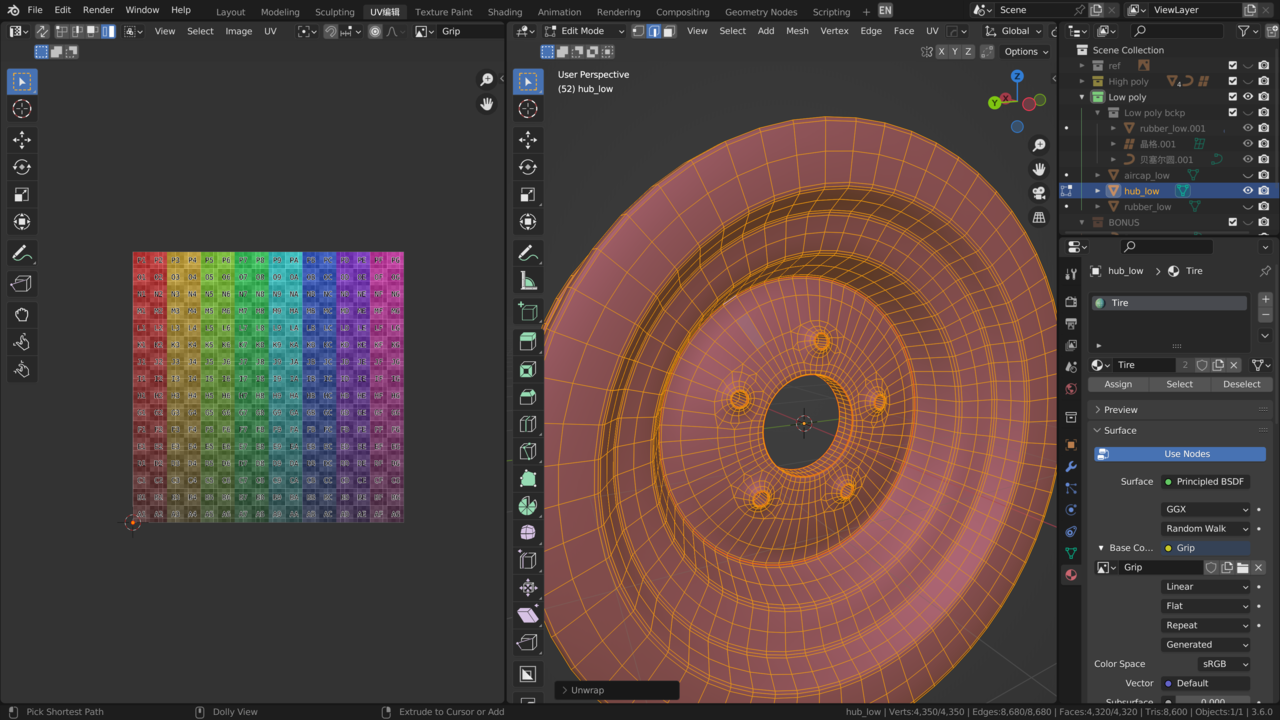This screenshot has width=1280, height=720.
Task: Select the Poly Build tool
Action: pos(529,479)
